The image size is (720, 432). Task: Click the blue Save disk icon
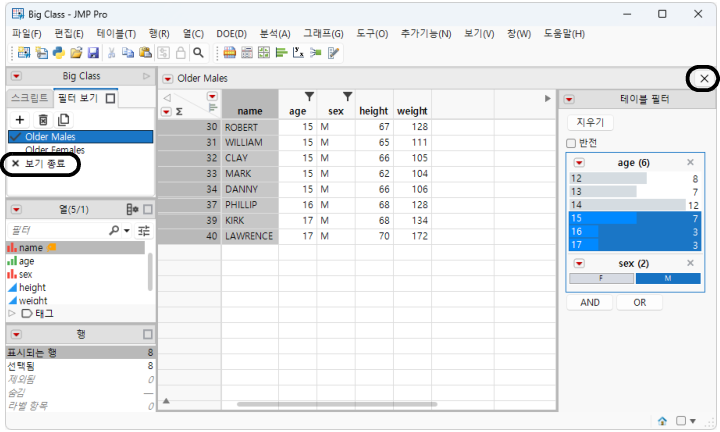(x=93, y=53)
